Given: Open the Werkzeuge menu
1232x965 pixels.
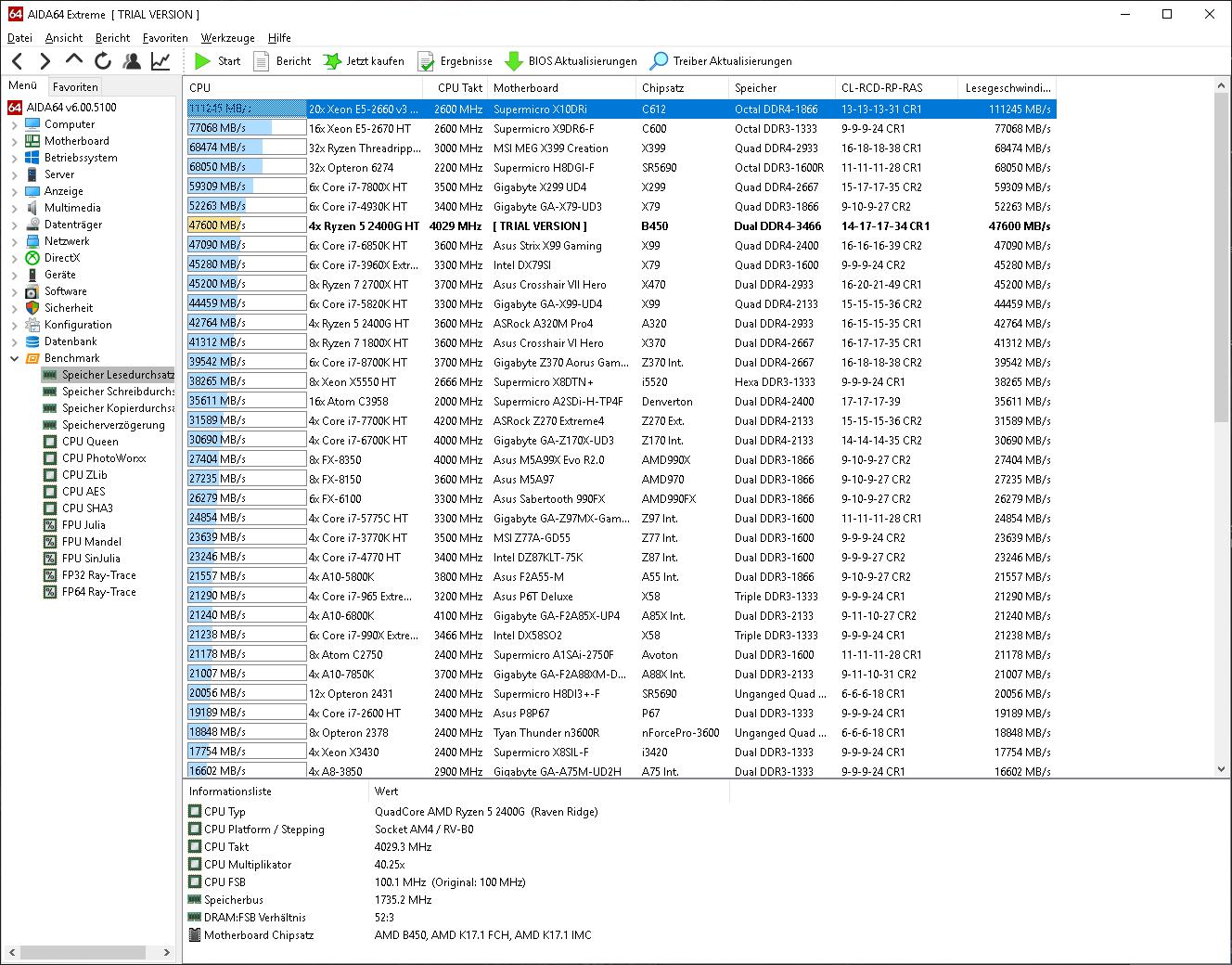Looking at the screenshot, I should 228,38.
